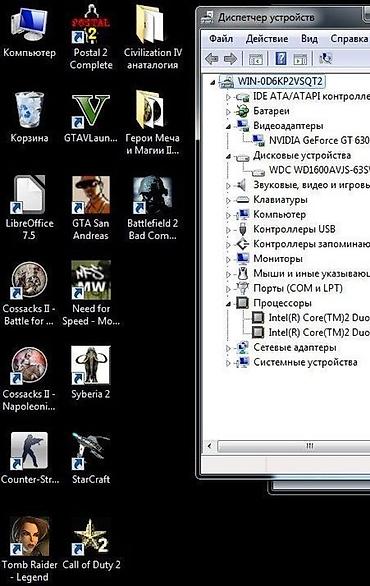Image resolution: width=370 pixels, height=586 pixels.
Task: Expand the Звуковые, видео и игровые node
Action: point(228,185)
